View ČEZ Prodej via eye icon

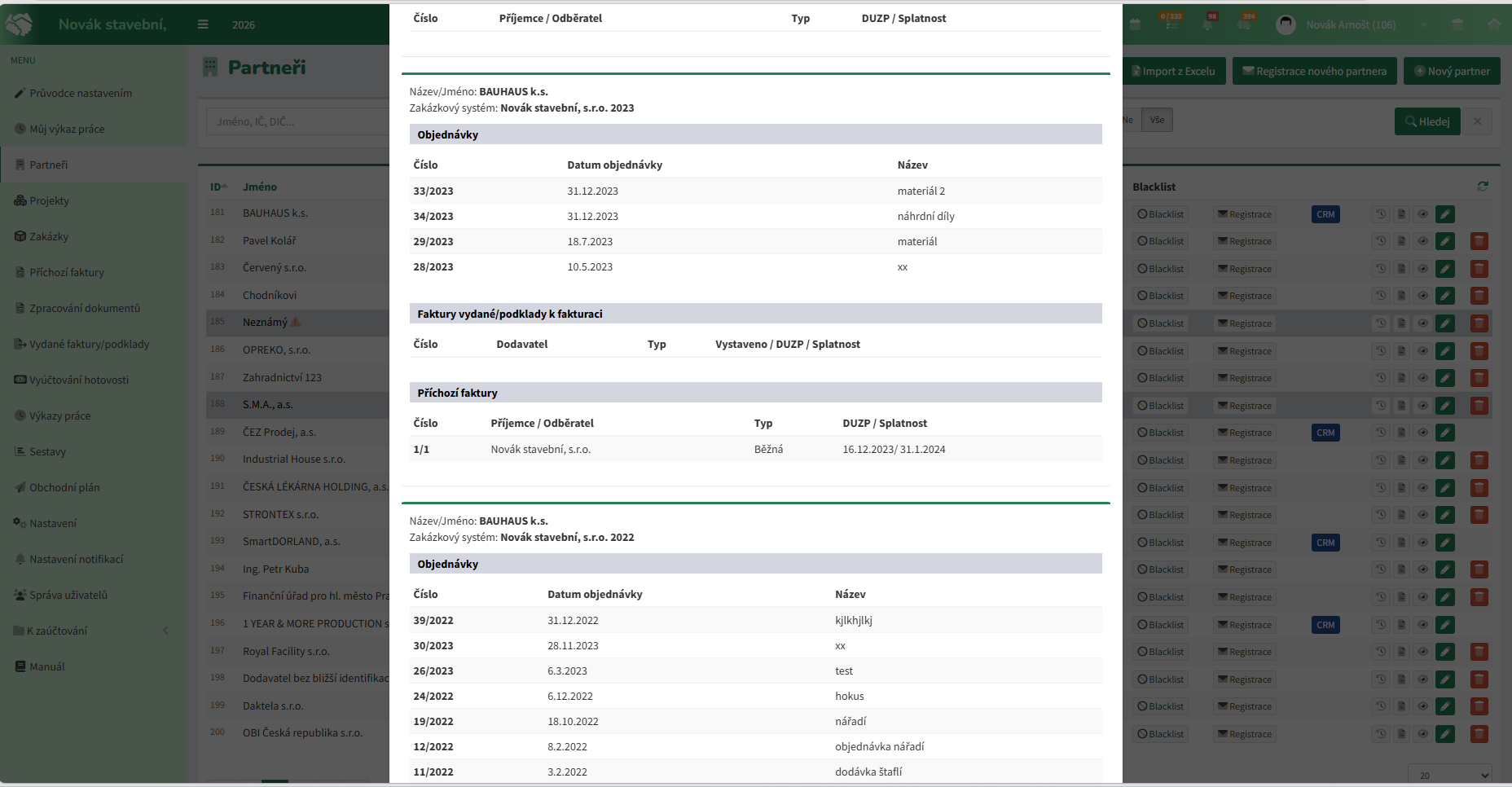click(x=1423, y=433)
